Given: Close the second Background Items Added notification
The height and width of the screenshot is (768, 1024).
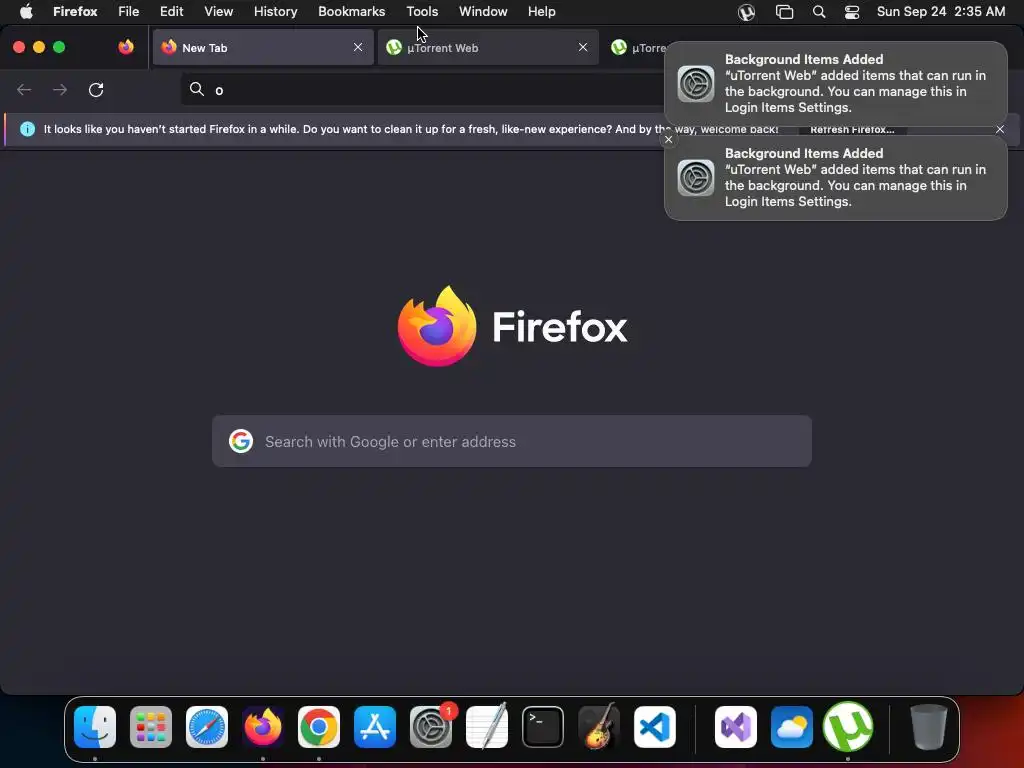Looking at the screenshot, I should [668, 139].
